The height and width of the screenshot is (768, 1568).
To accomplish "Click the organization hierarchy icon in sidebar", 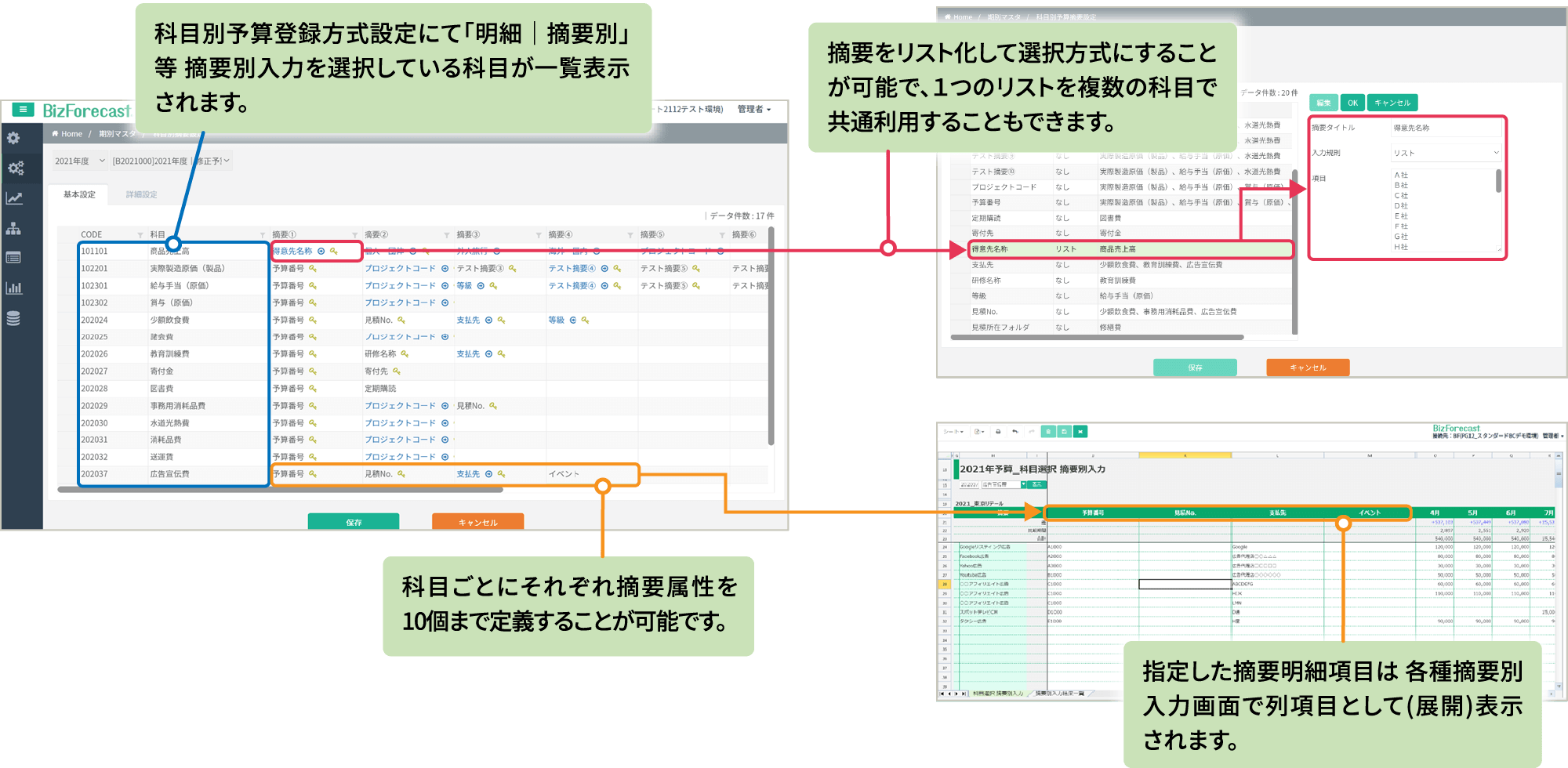I will click(13, 228).
